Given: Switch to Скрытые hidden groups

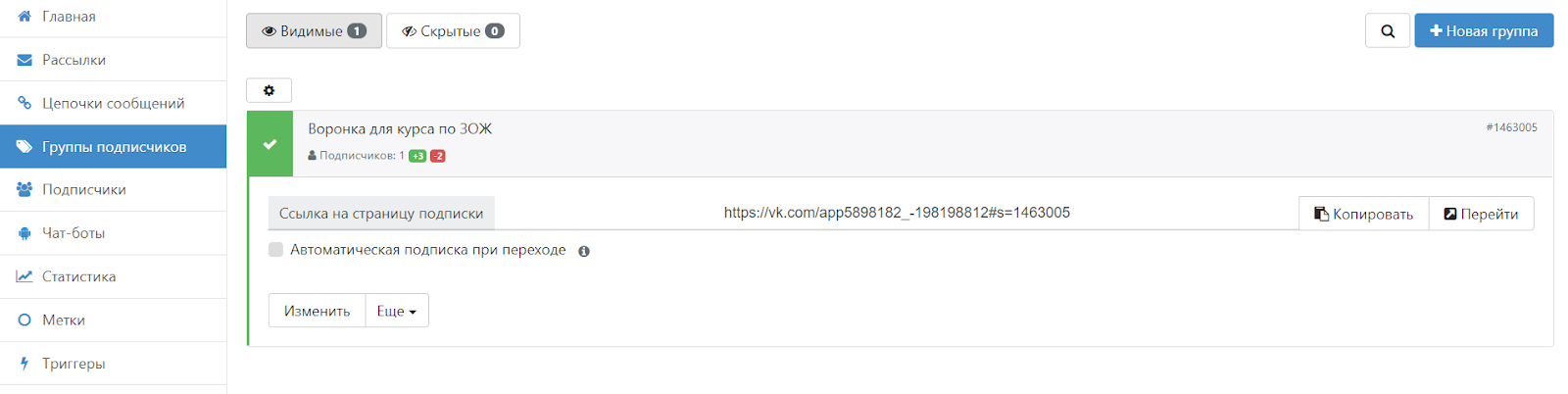Looking at the screenshot, I should coord(453,31).
